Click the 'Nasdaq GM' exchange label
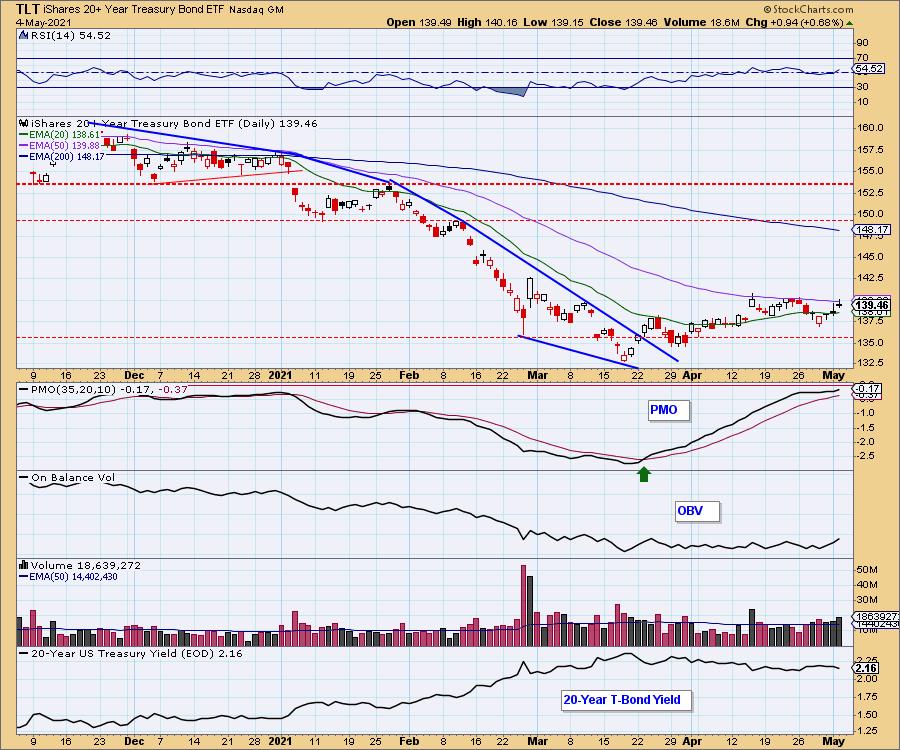 pyautogui.click(x=256, y=10)
